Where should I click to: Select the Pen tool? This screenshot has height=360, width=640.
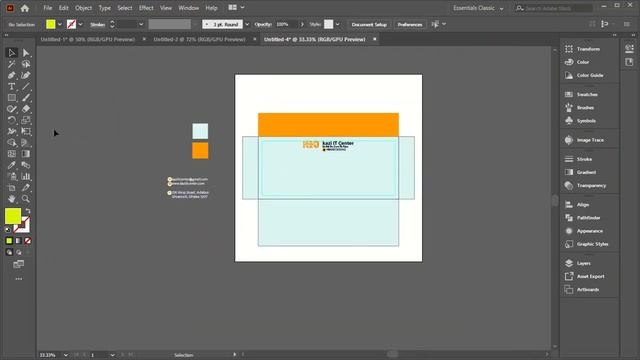(11, 76)
